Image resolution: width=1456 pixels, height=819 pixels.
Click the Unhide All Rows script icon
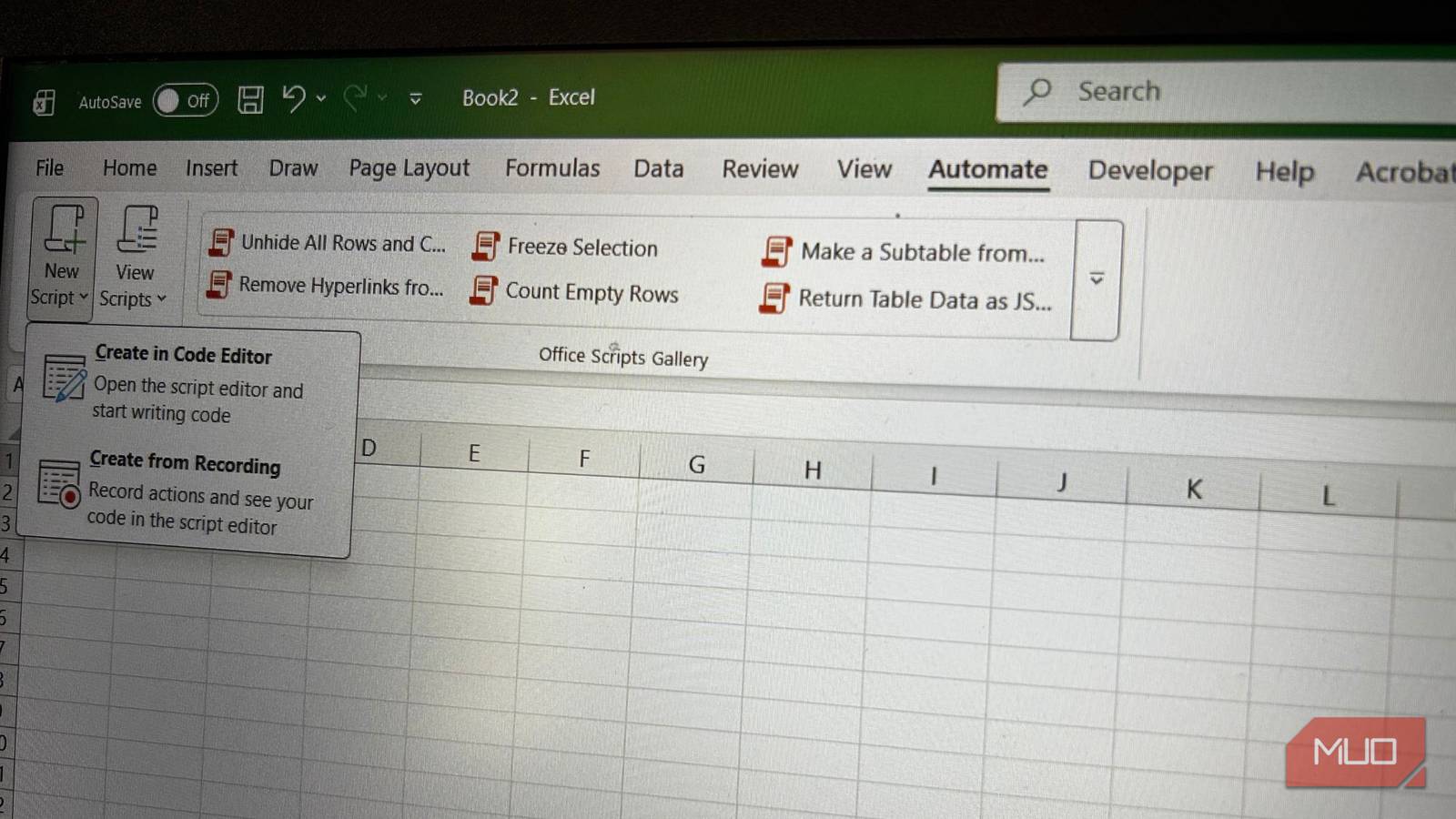pos(220,243)
